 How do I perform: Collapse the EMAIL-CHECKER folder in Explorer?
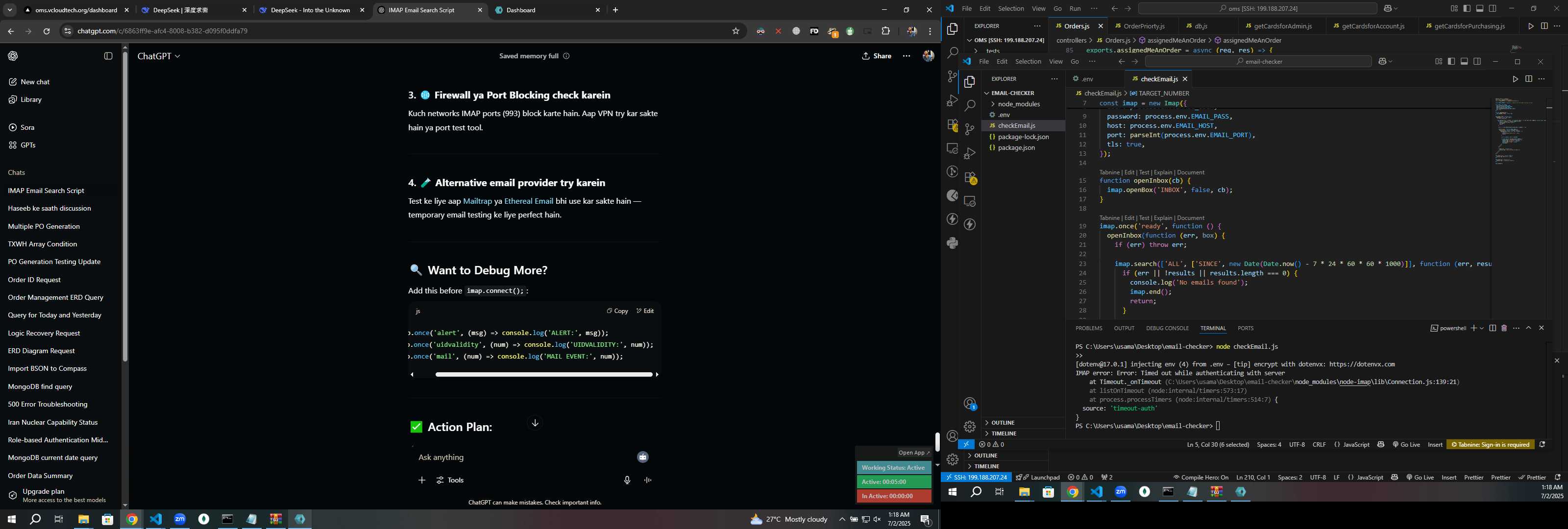(x=1013, y=93)
